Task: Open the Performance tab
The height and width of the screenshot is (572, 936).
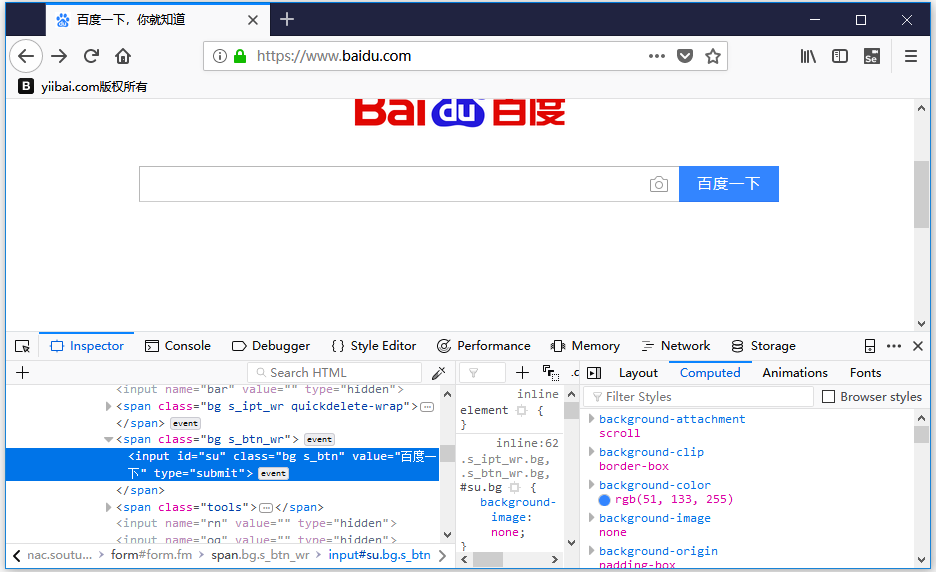Action: tap(484, 346)
